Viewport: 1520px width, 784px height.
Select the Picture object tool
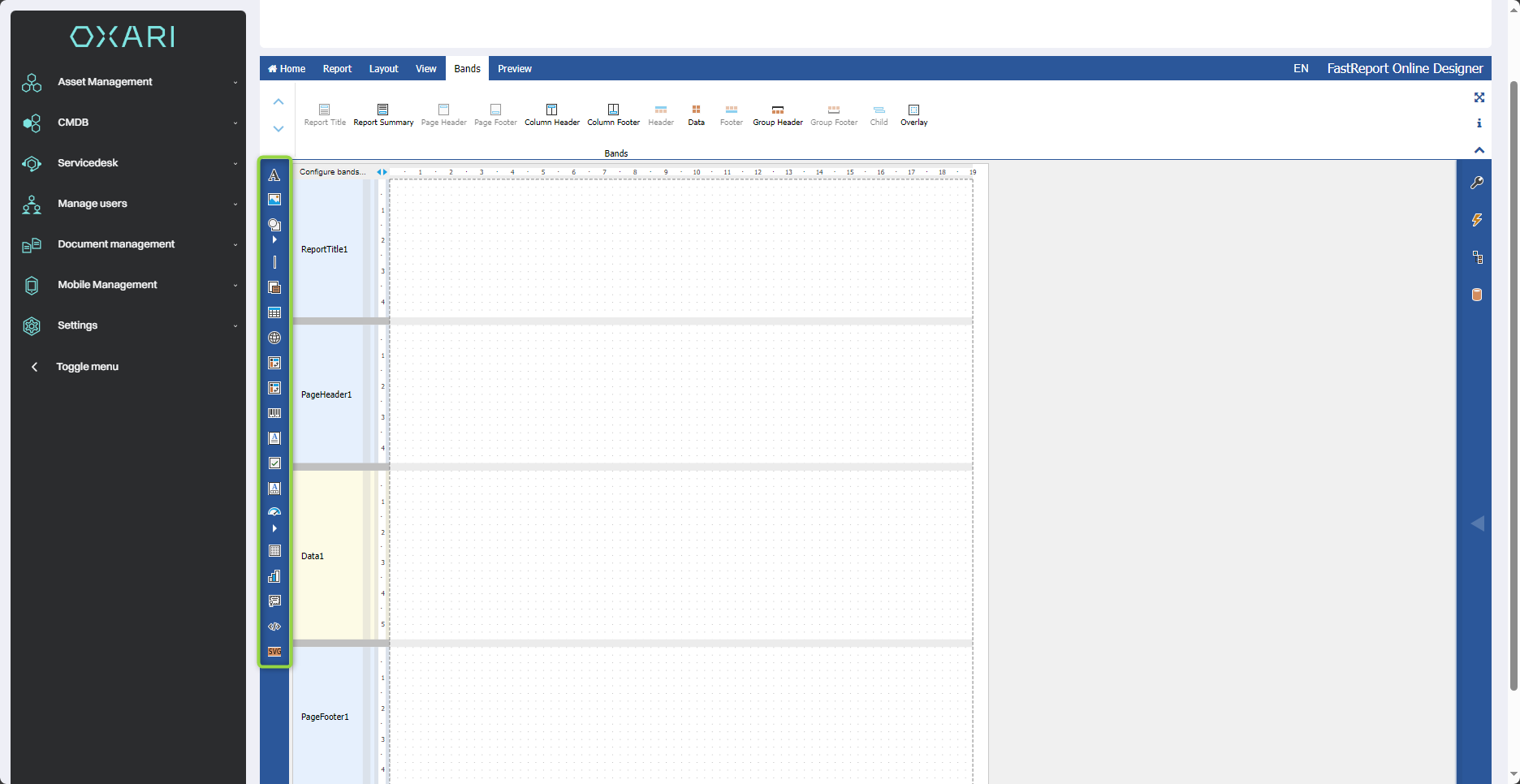click(274, 200)
